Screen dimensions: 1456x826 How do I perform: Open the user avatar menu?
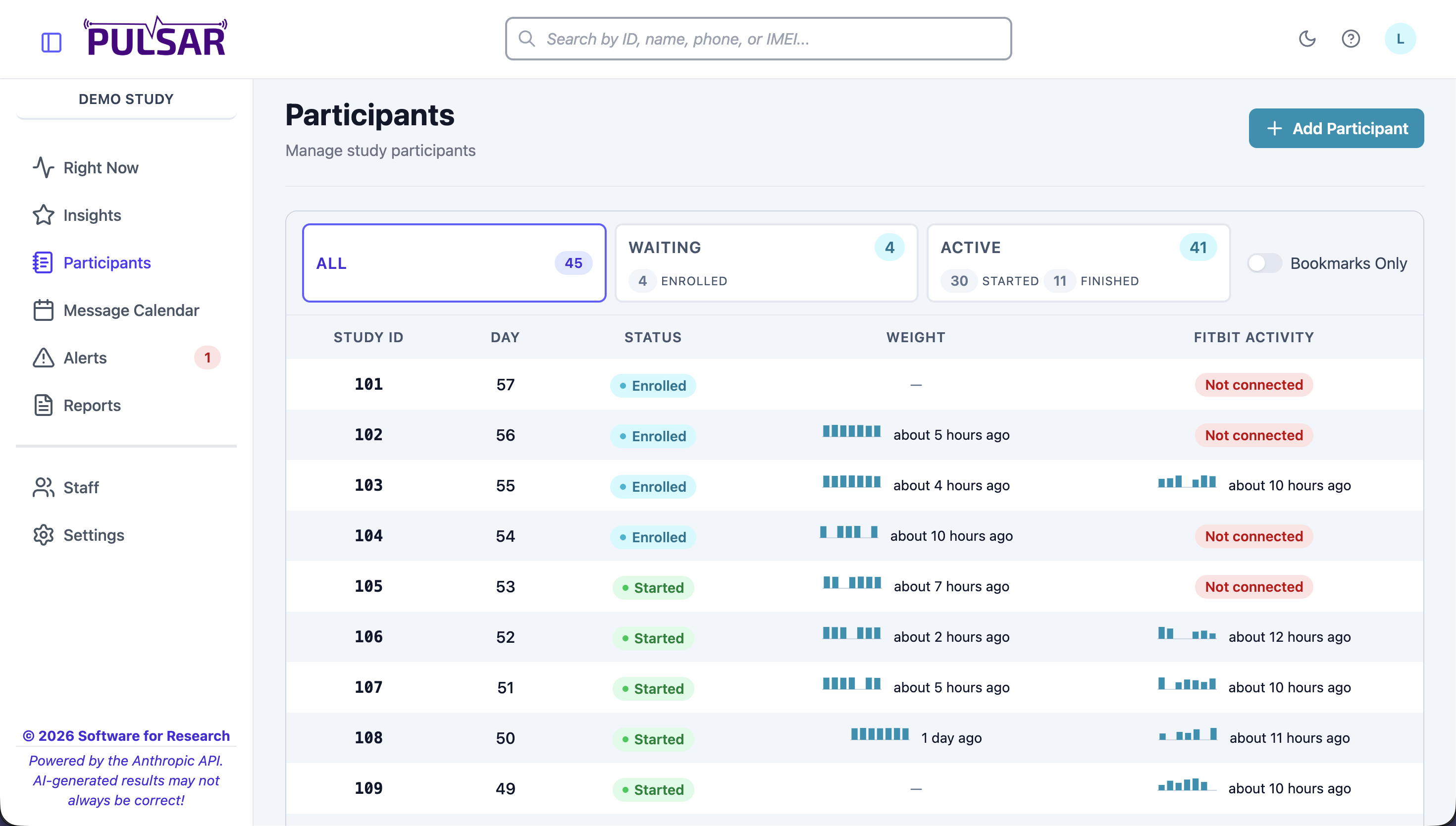[x=1401, y=39]
